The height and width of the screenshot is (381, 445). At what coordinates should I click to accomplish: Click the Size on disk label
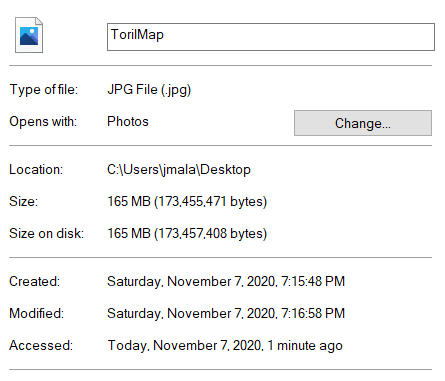[x=46, y=233]
